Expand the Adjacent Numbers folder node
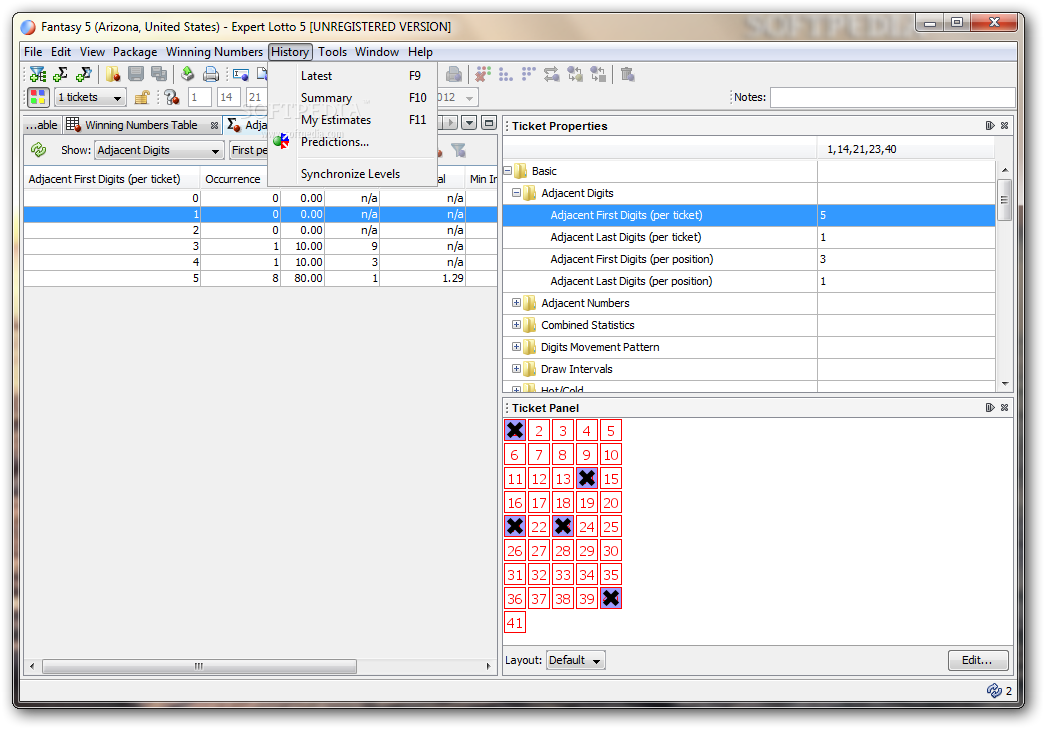The width and height of the screenshot is (1045, 729). click(516, 303)
